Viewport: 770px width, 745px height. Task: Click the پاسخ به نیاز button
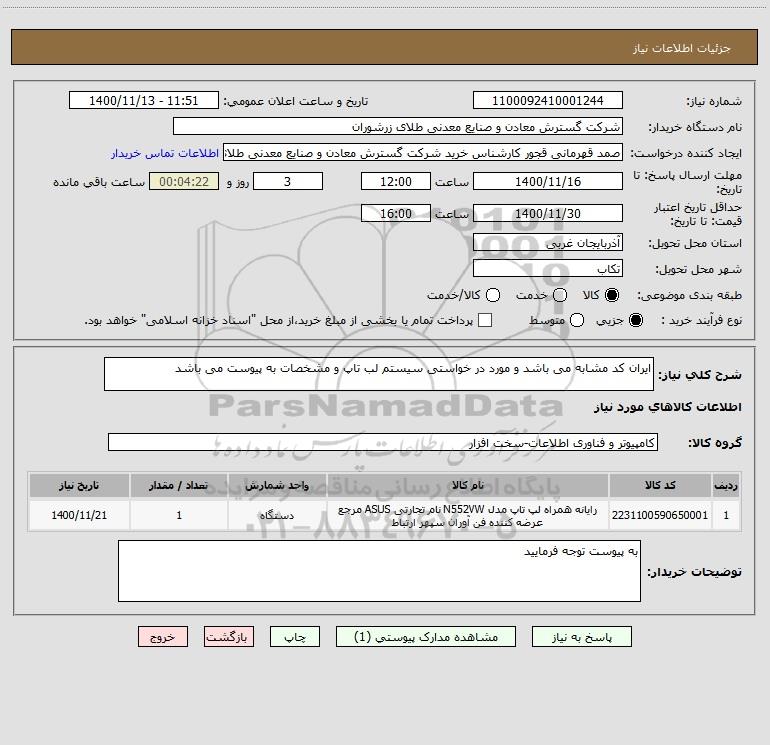[581, 636]
